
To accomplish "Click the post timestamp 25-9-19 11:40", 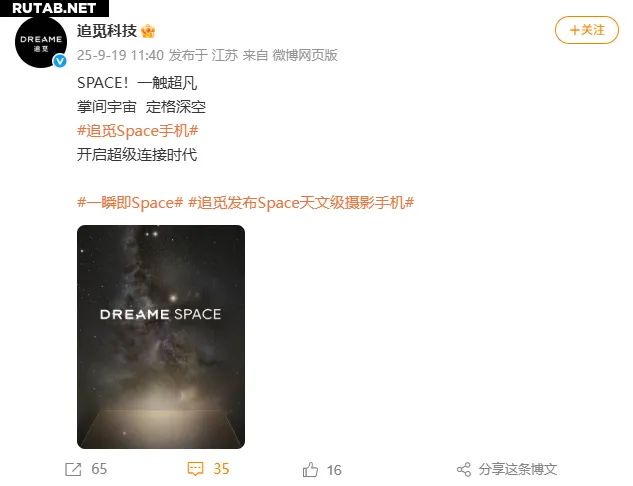I will (120, 55).
